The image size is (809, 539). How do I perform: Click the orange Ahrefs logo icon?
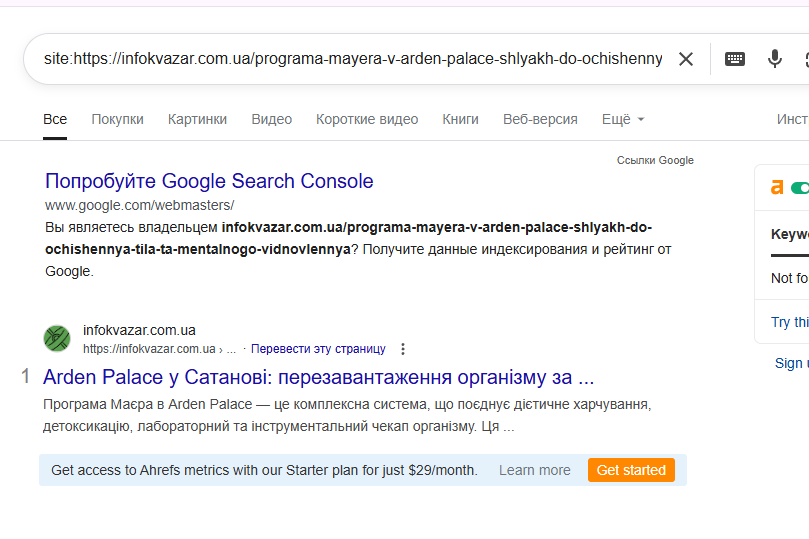point(777,188)
